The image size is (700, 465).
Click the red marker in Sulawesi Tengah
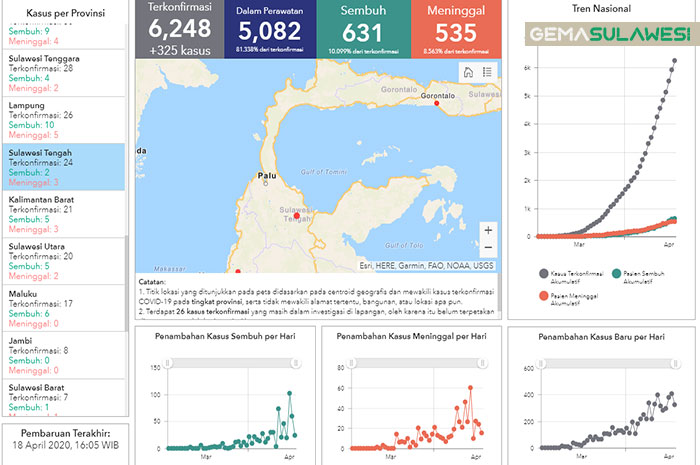[x=296, y=215]
